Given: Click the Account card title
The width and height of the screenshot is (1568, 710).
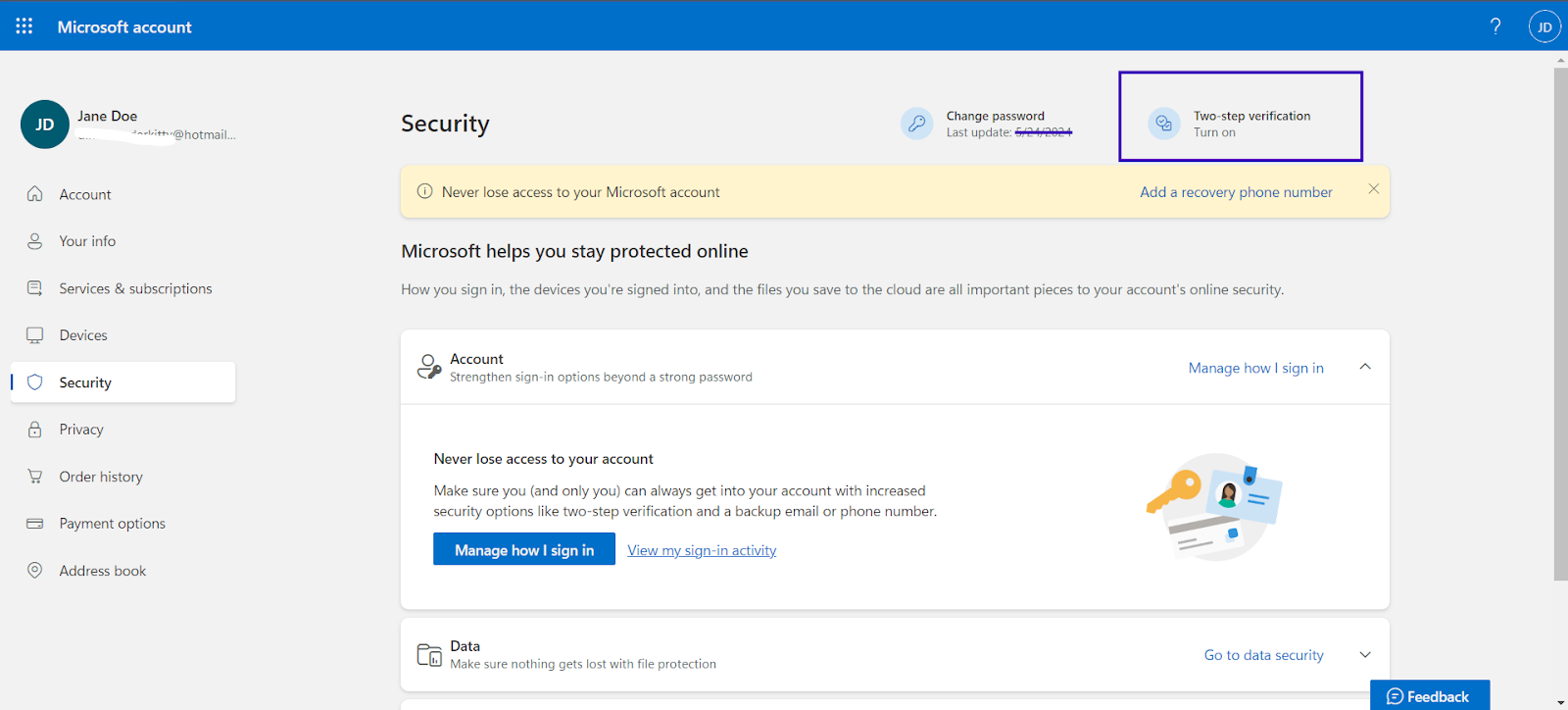Looking at the screenshot, I should [476, 359].
